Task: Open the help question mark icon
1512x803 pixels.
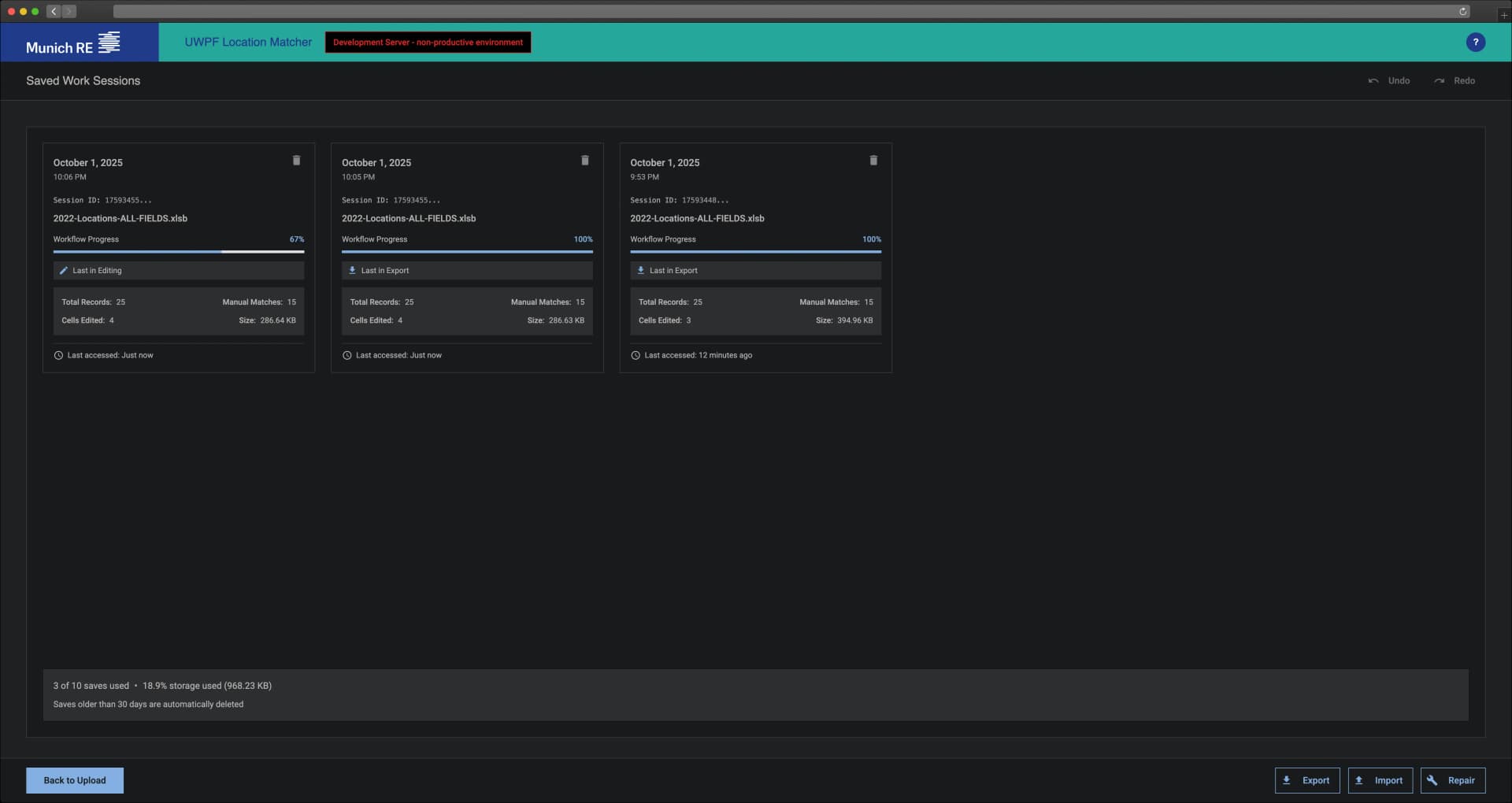Action: click(x=1475, y=43)
